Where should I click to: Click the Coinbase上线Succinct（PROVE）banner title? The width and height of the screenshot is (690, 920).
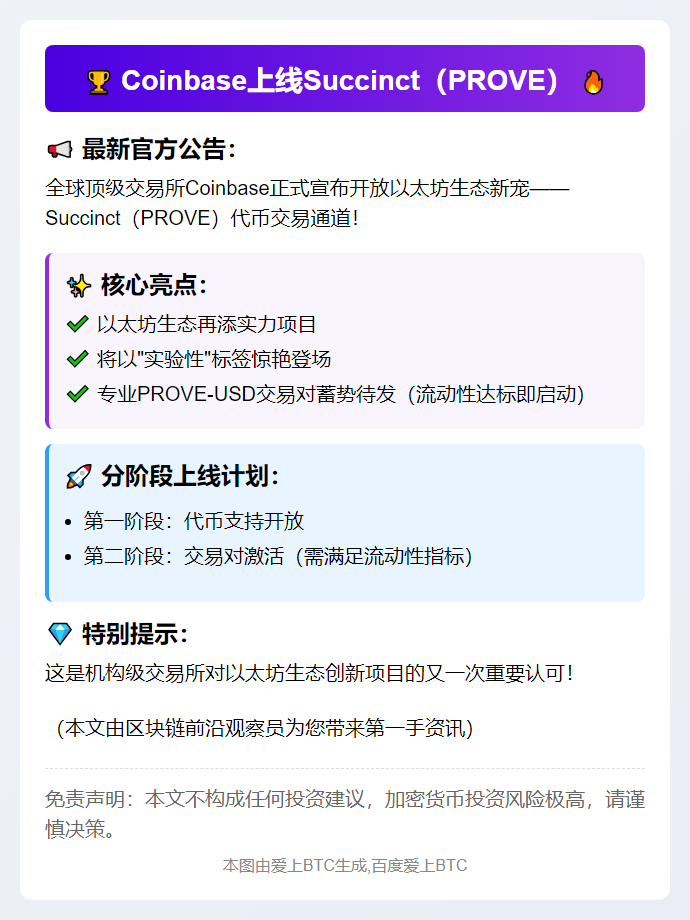(x=339, y=81)
